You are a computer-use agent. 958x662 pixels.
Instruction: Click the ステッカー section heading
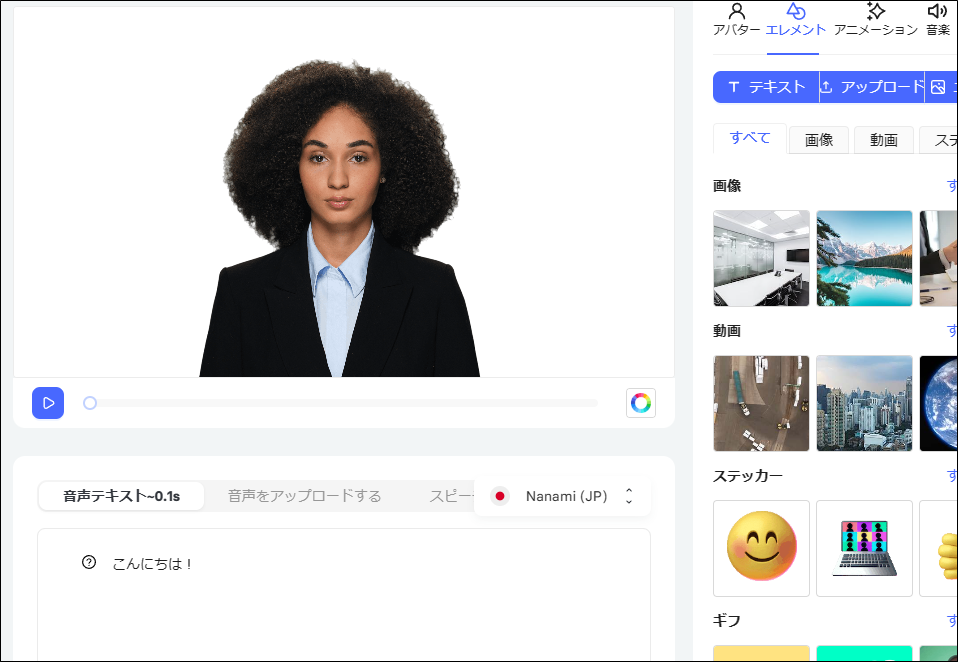[748, 476]
